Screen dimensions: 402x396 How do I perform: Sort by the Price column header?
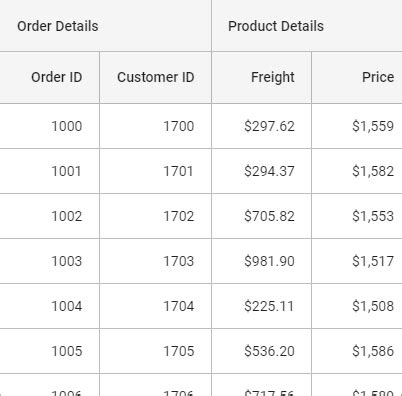click(x=357, y=77)
